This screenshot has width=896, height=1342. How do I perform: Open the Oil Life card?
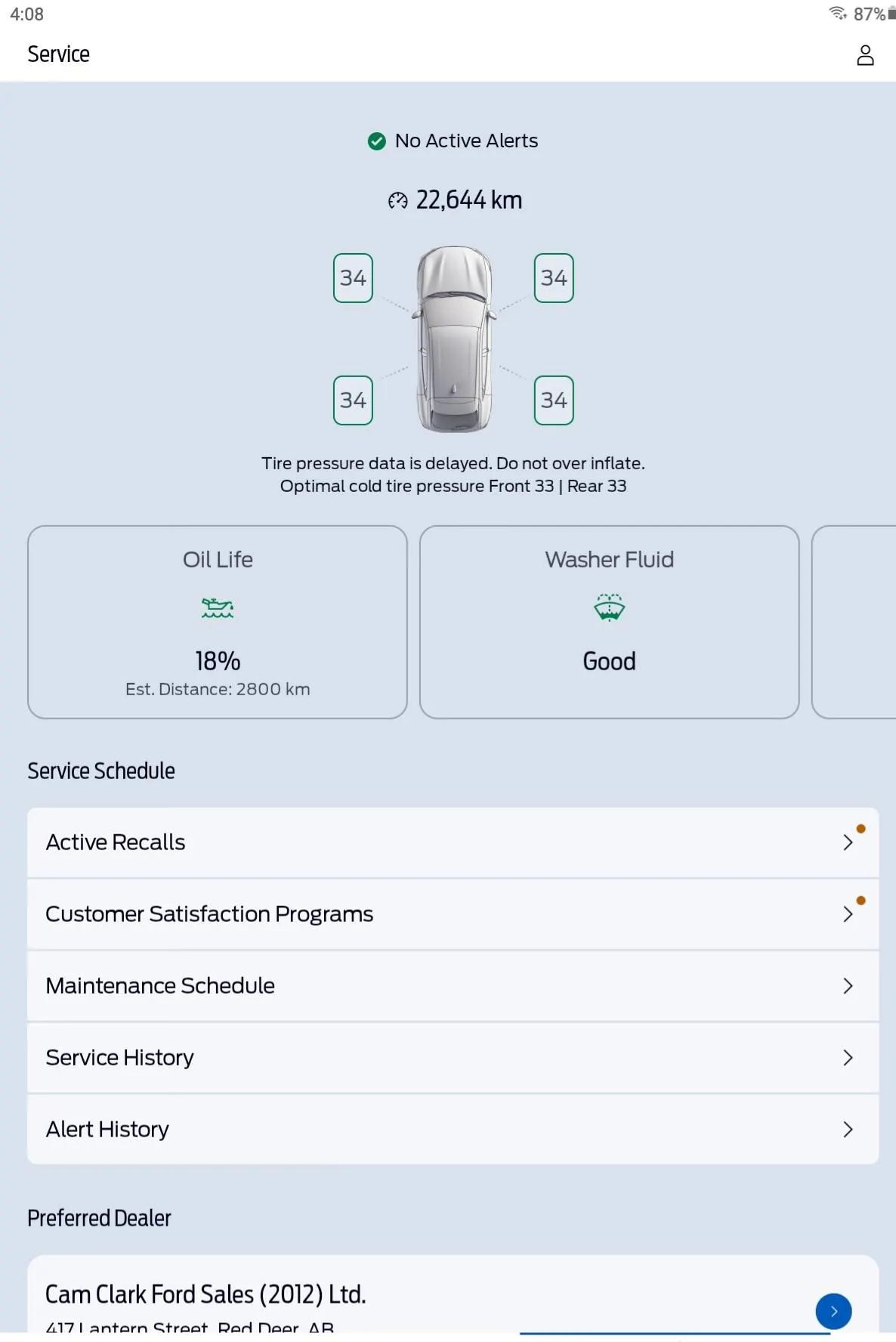pyautogui.click(x=218, y=622)
